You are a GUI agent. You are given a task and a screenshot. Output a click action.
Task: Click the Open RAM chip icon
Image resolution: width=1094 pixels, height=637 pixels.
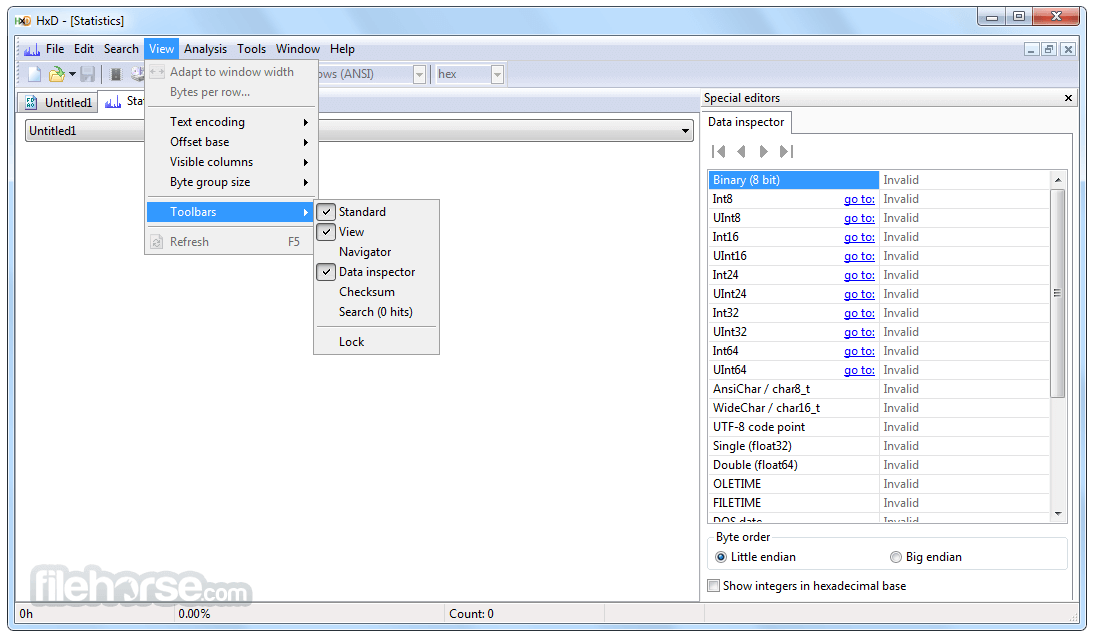coord(116,74)
